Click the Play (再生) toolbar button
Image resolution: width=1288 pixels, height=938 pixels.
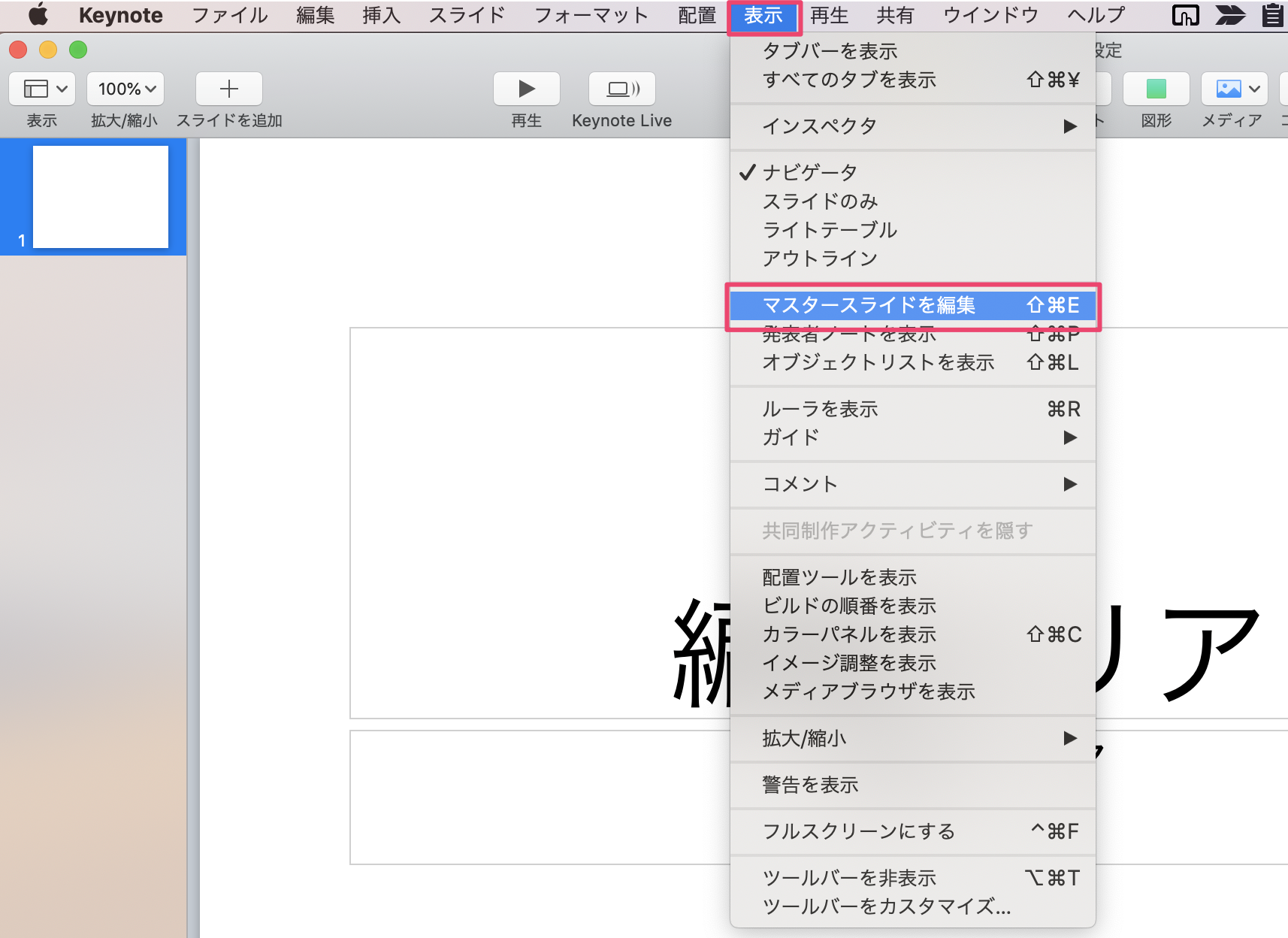coord(526,89)
